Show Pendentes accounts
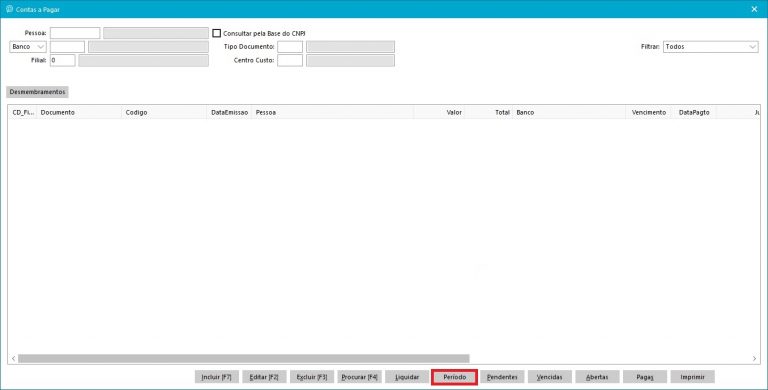This screenshot has height=390, width=768. (x=502, y=377)
